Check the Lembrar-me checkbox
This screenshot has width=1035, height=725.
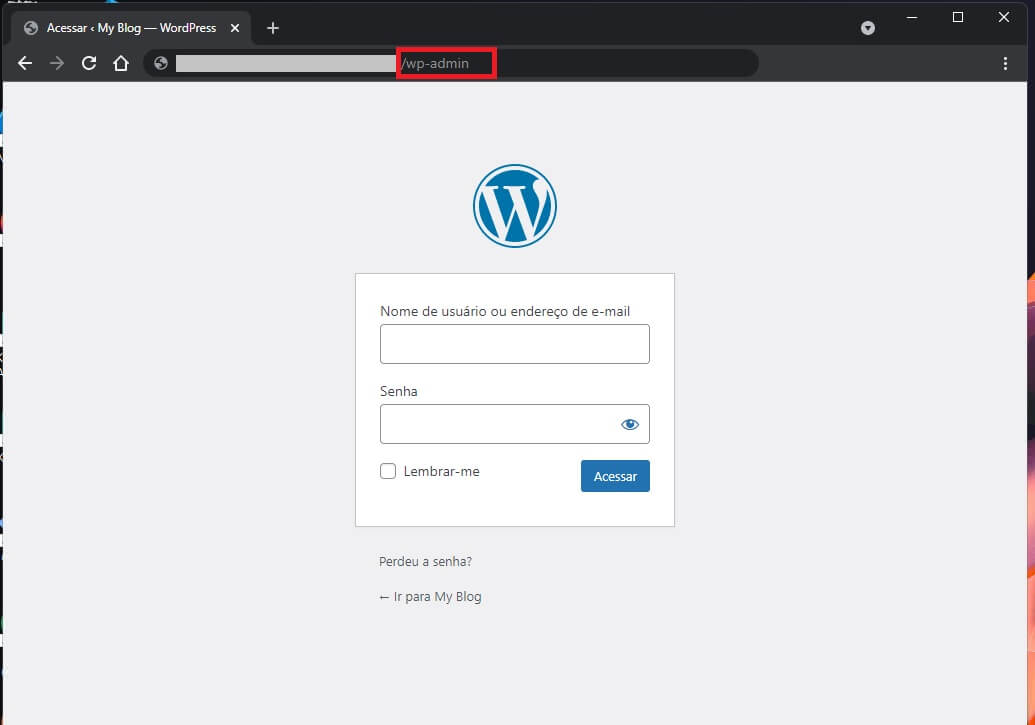point(388,471)
